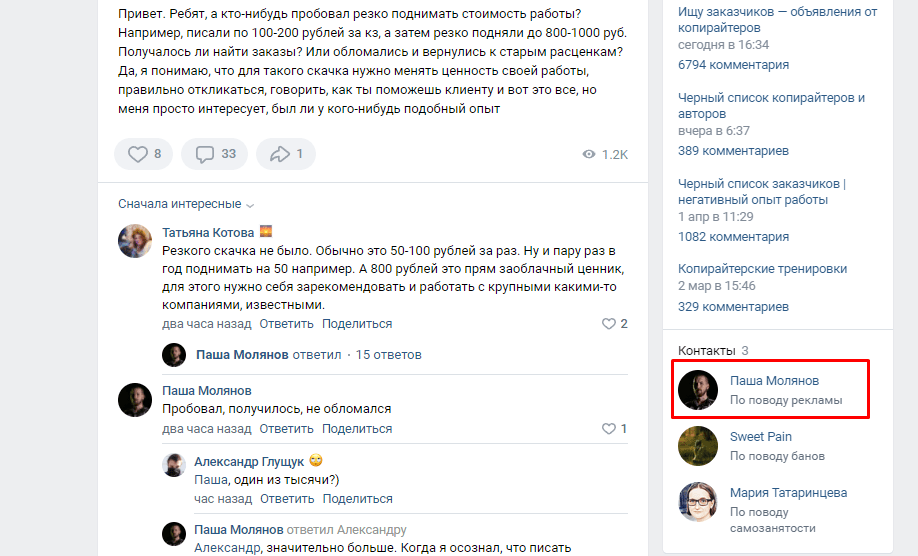The width and height of the screenshot is (918, 556).
Task: Open Александр Глущук's avatar in replies
Action: [x=174, y=464]
